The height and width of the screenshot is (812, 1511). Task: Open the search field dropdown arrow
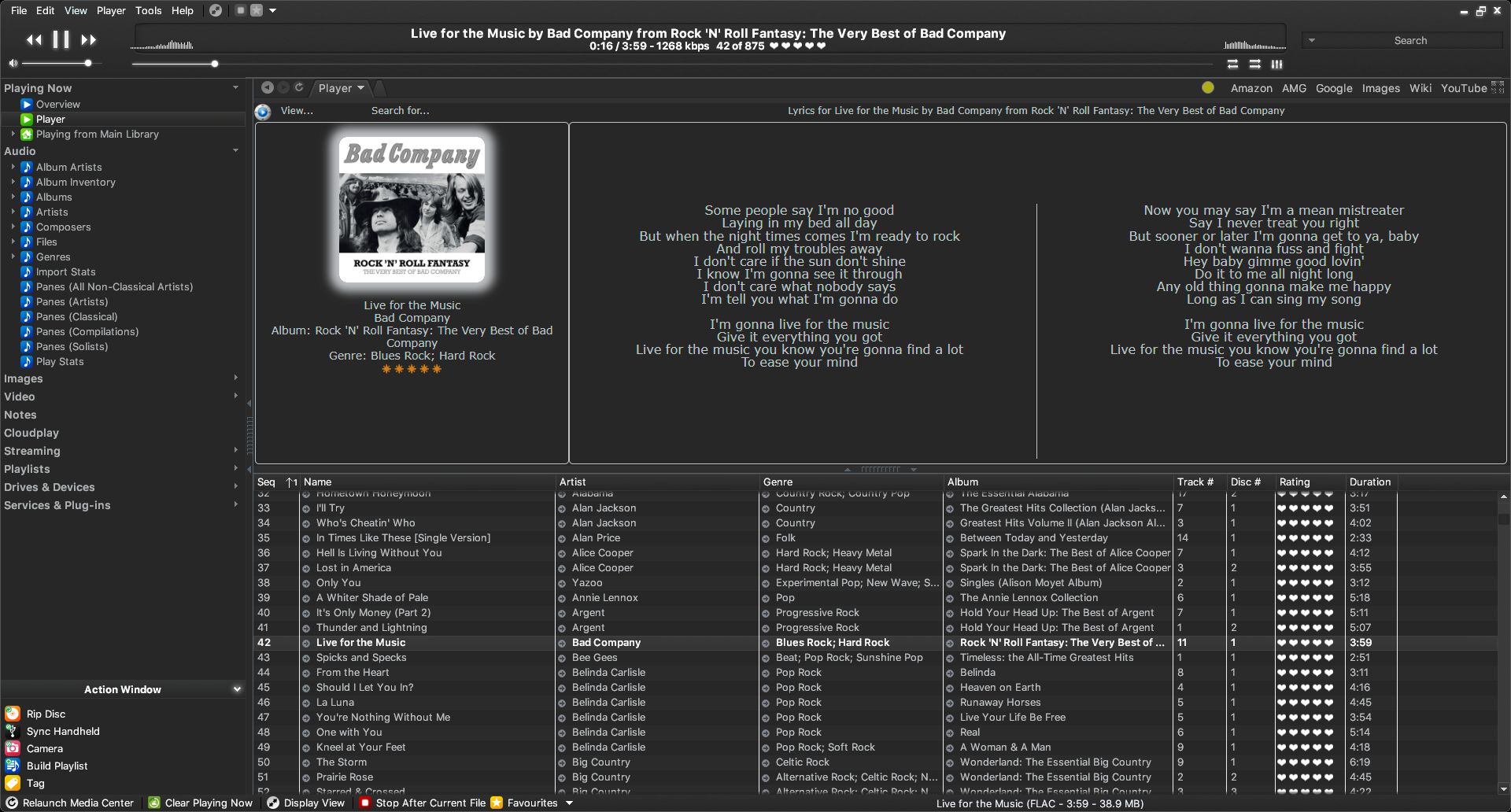pyautogui.click(x=1311, y=40)
